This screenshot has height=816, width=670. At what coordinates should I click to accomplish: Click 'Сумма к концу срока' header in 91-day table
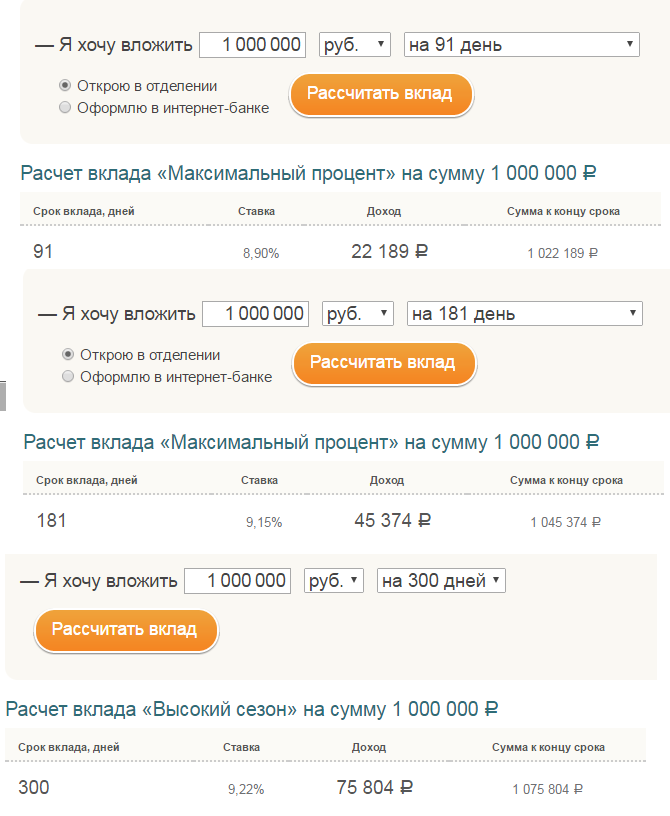[563, 212]
